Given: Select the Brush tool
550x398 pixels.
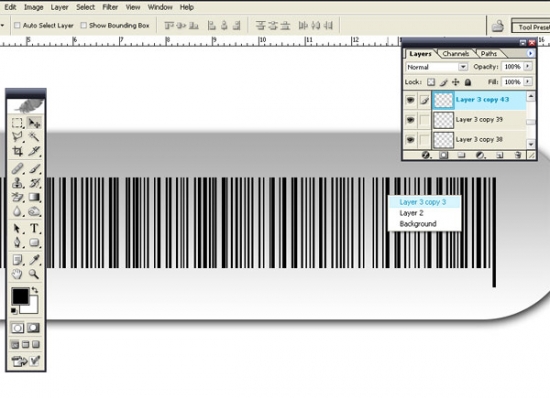Looking at the screenshot, I should point(34,169).
